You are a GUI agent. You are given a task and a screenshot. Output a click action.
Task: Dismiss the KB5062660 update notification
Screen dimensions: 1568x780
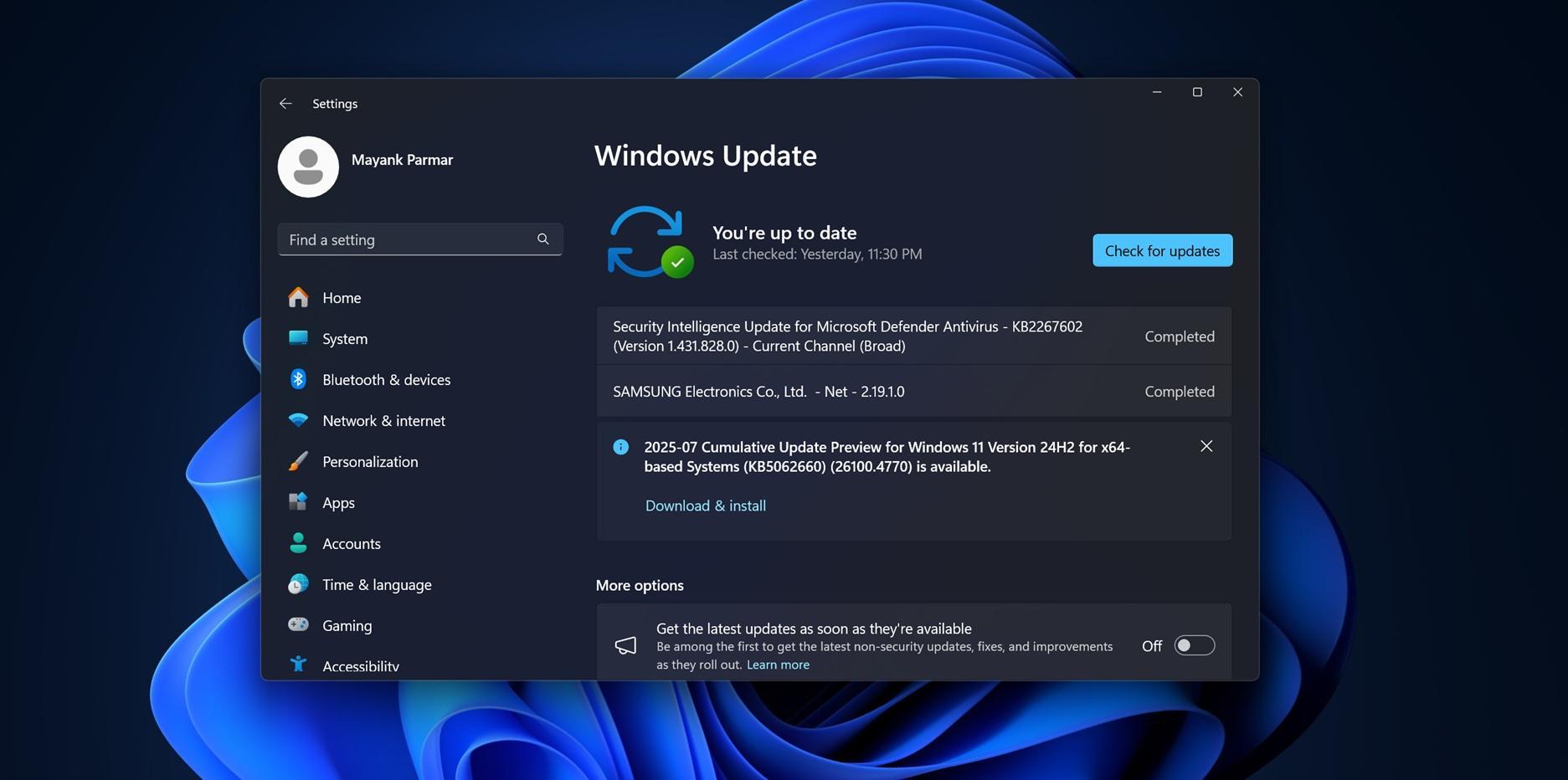[1206, 445]
